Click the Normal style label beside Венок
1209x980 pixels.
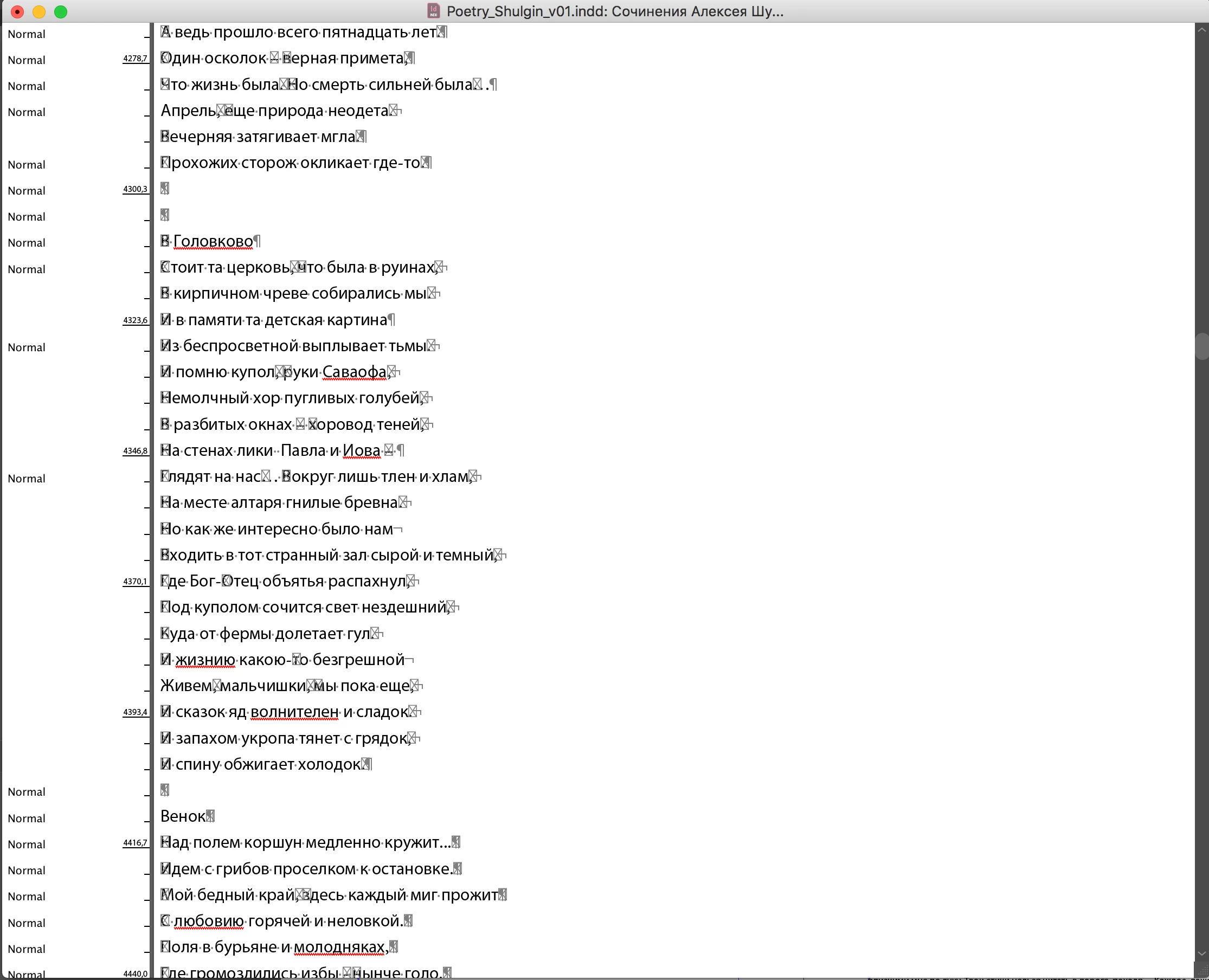[x=27, y=818]
